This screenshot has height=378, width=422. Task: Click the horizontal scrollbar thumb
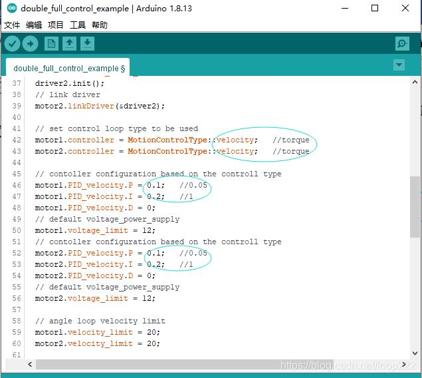tap(185, 364)
